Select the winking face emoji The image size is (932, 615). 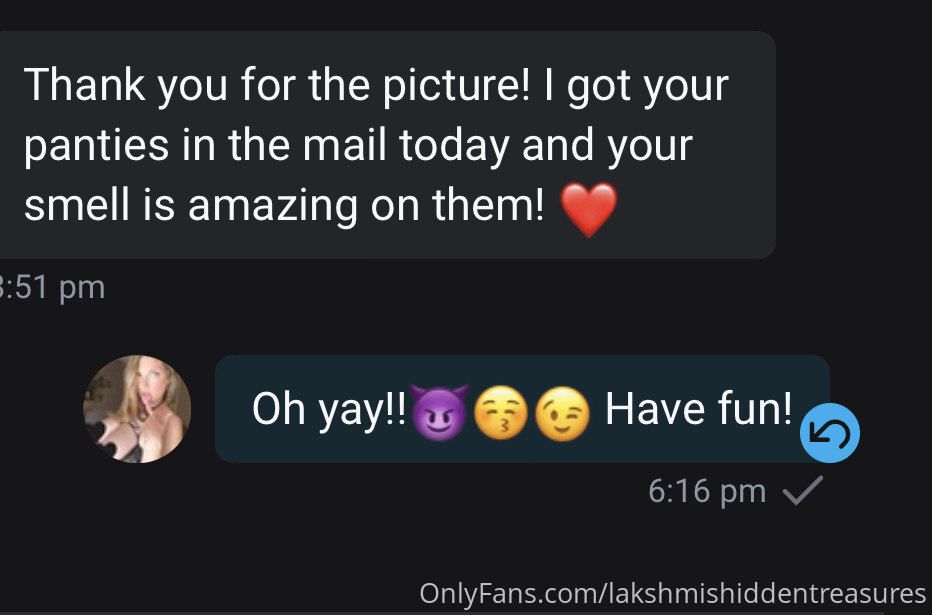(x=562, y=412)
